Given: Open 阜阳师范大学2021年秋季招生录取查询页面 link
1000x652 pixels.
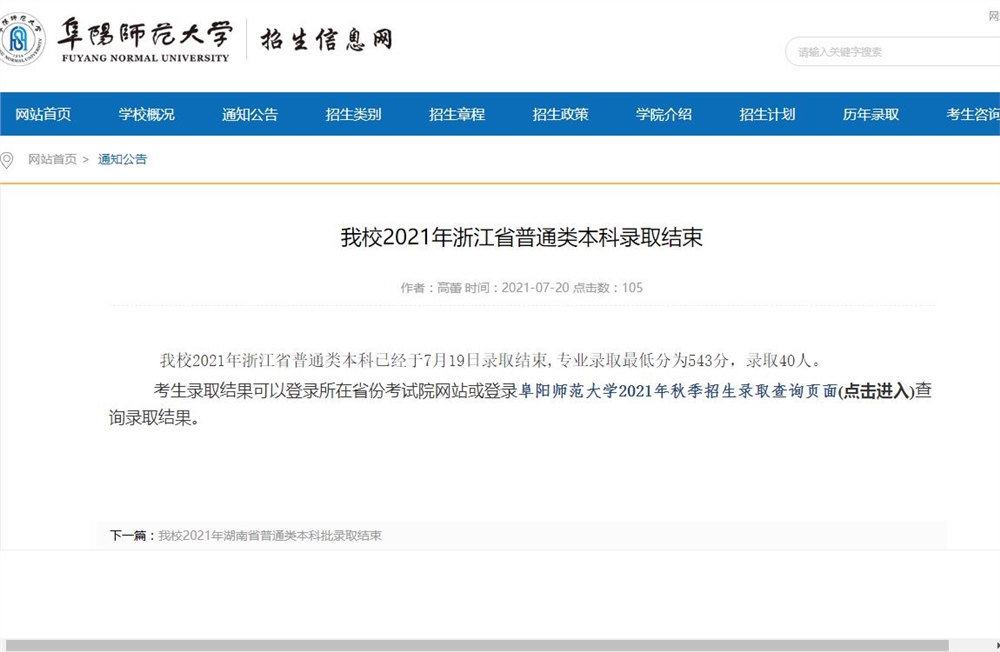Looking at the screenshot, I should click(x=678, y=390).
